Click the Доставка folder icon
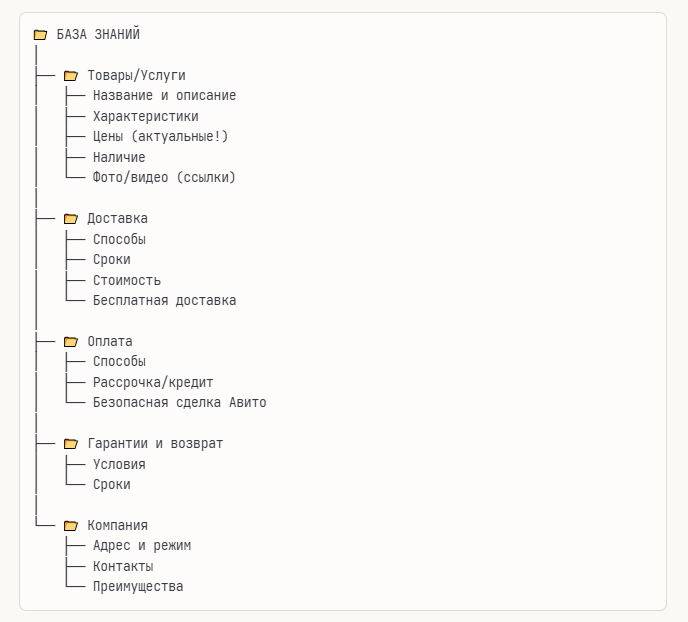 (x=71, y=219)
